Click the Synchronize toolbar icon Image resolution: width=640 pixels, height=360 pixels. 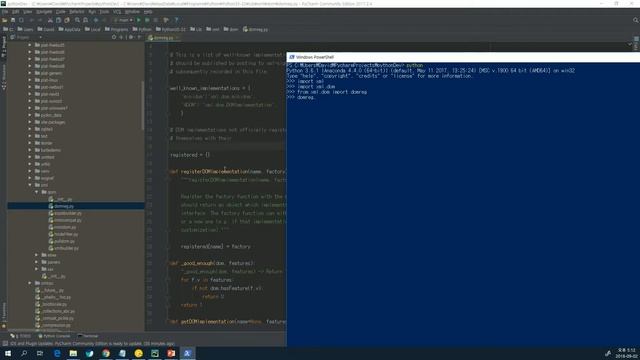click(x=21, y=20)
